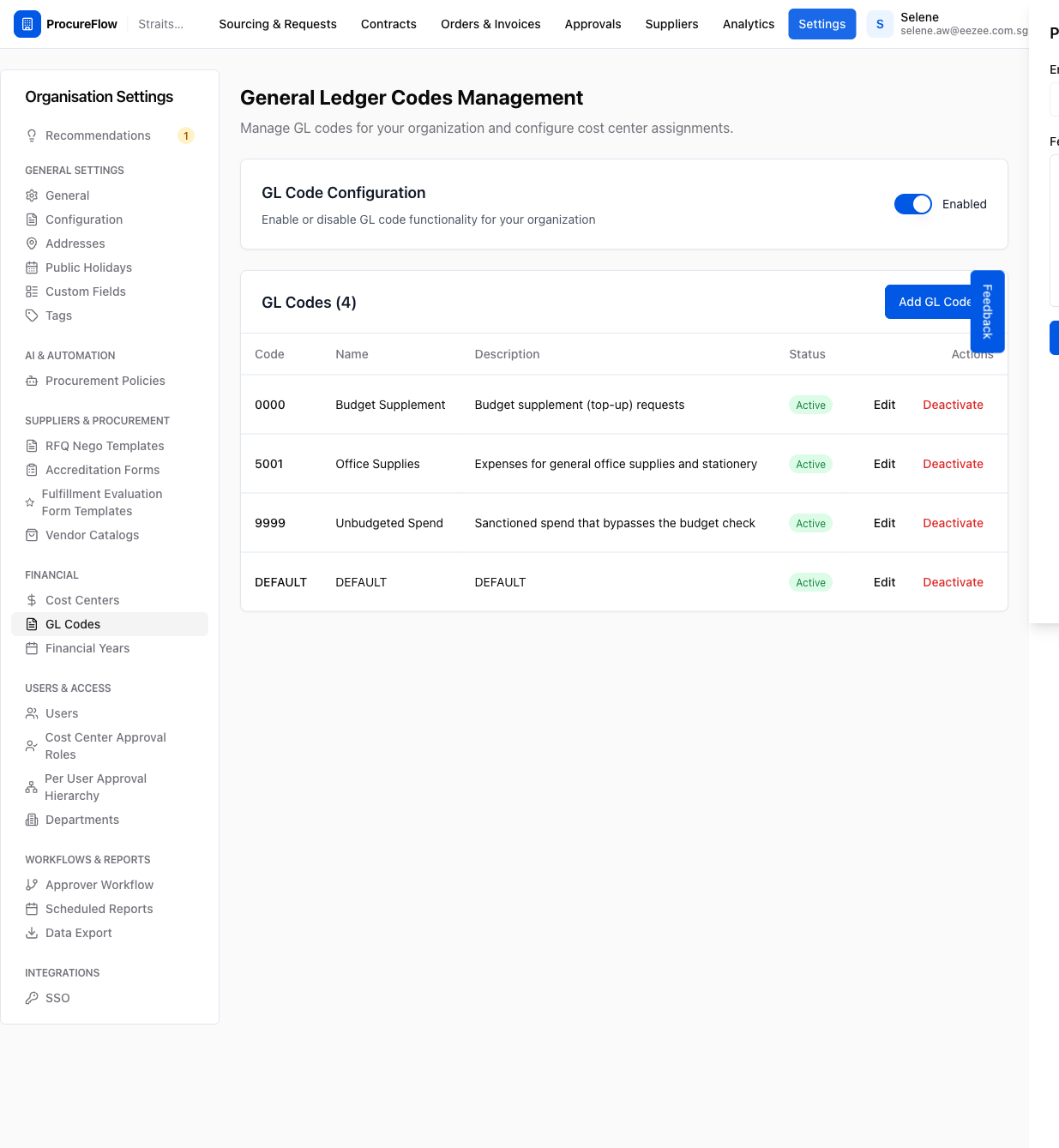Open the Cost Centers settings page
This screenshot has width=1059, height=1148.
pos(110,600)
